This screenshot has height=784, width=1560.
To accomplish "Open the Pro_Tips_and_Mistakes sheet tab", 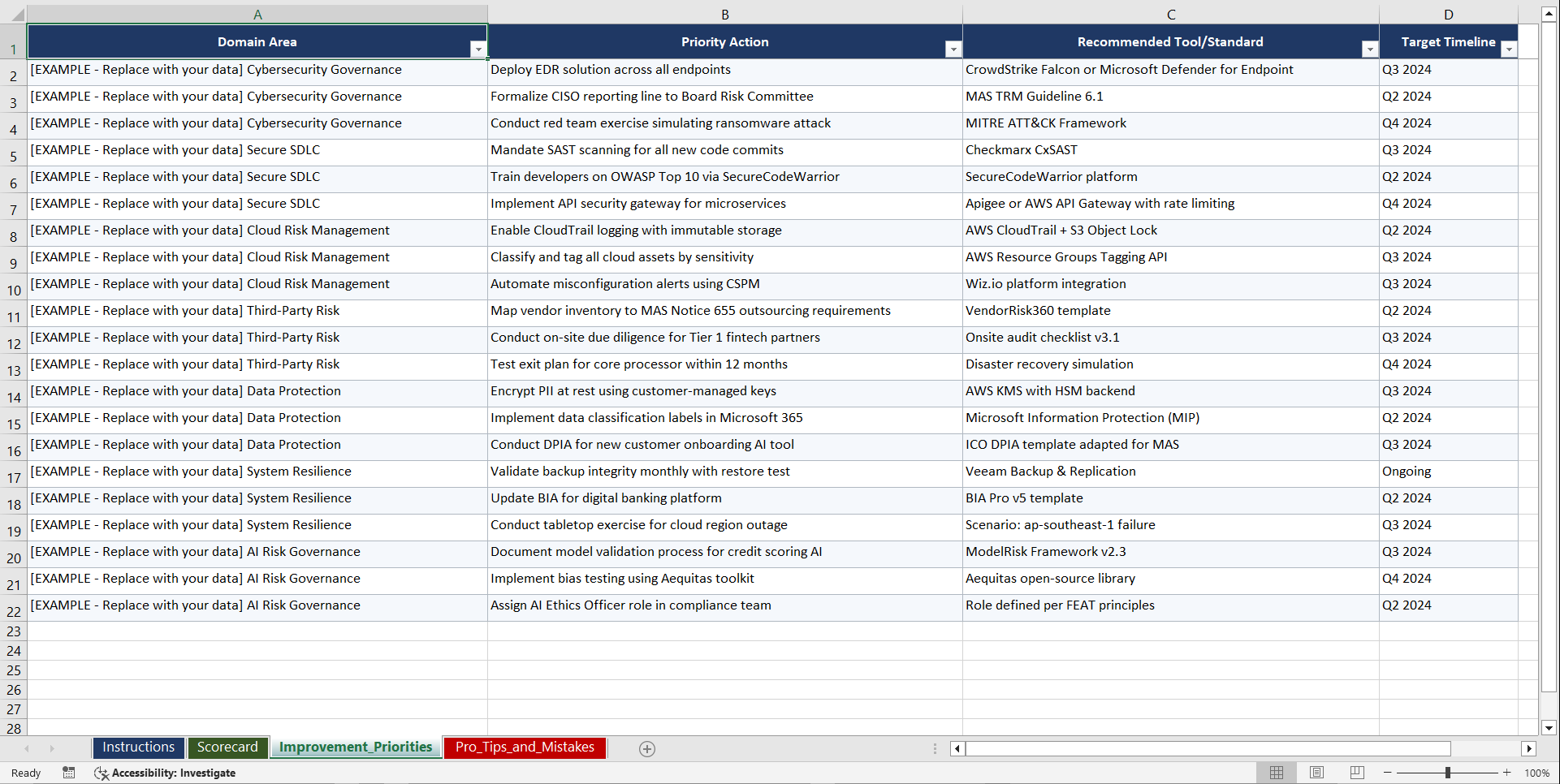I will [x=525, y=747].
